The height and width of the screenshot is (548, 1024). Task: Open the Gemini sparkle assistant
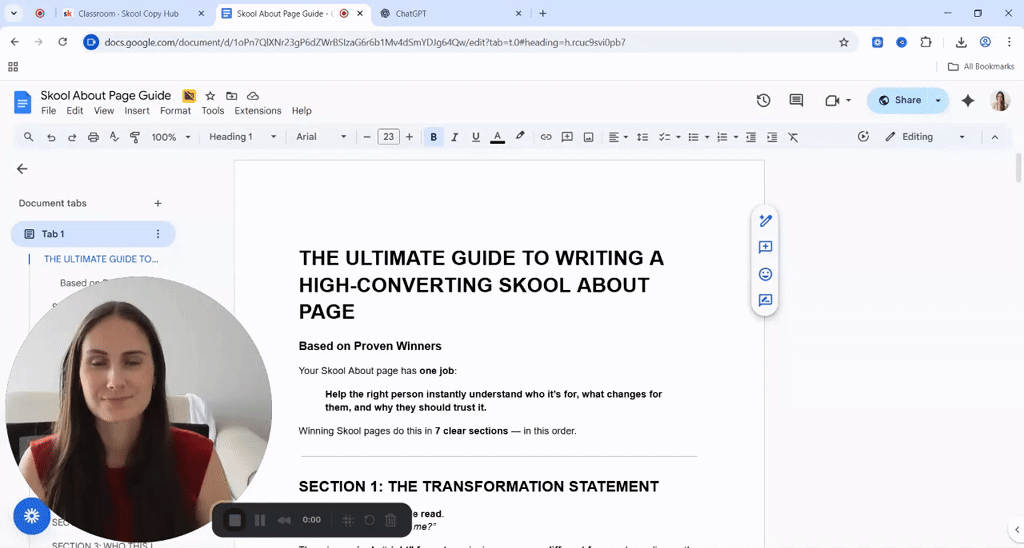(x=968, y=101)
